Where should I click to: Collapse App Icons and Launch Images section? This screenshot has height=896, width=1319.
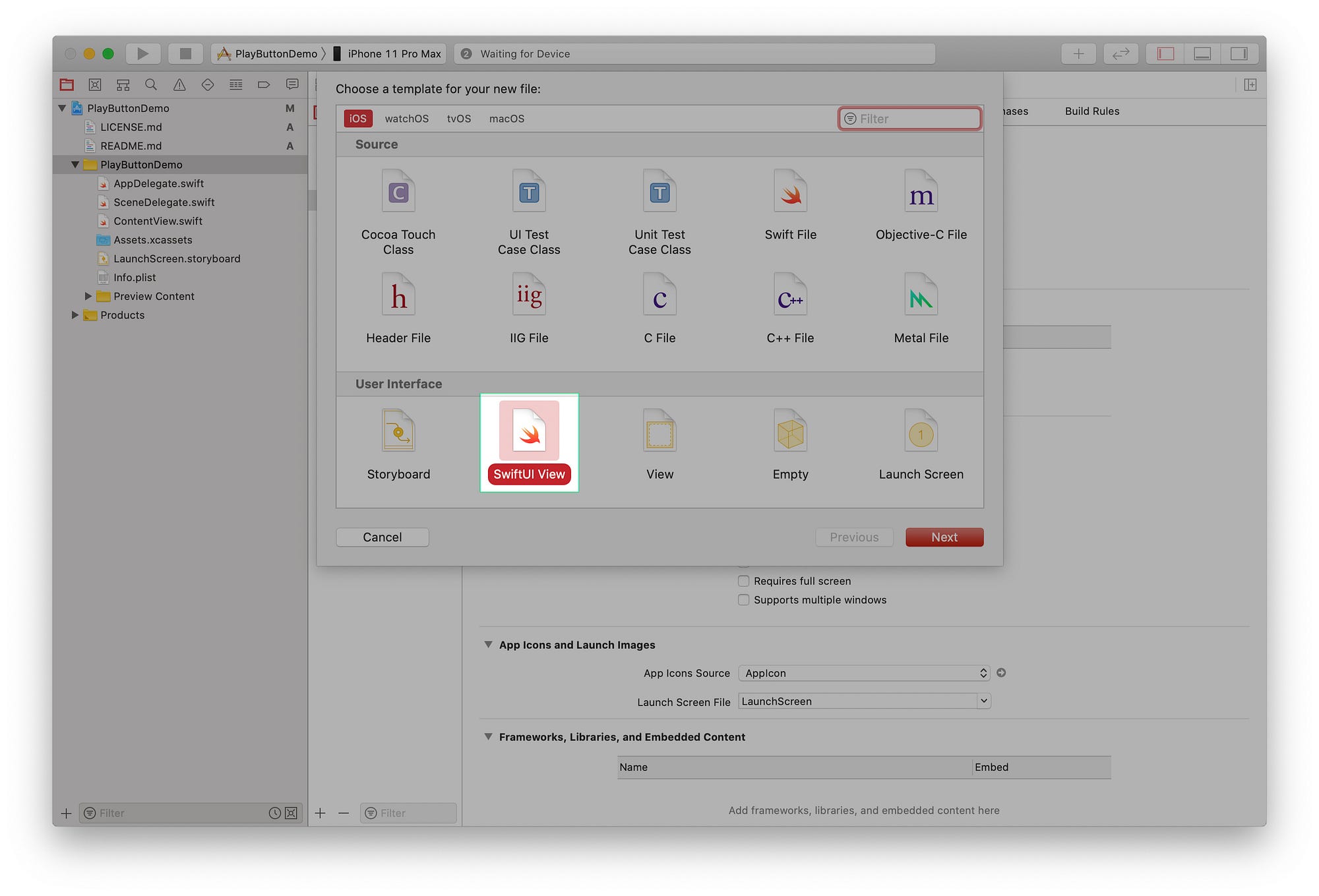pyautogui.click(x=488, y=645)
